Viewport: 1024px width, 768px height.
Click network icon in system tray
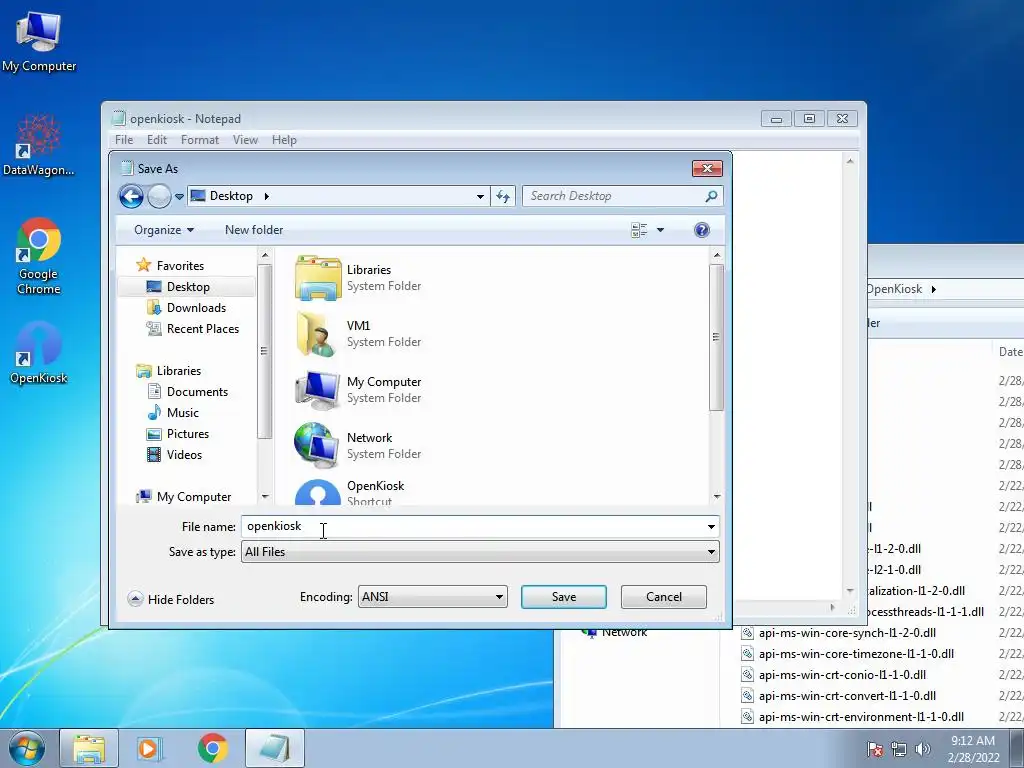[x=899, y=749]
